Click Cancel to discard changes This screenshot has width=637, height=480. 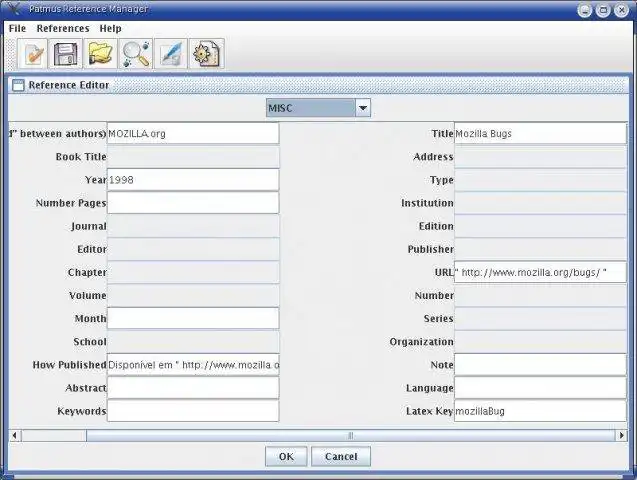341,456
